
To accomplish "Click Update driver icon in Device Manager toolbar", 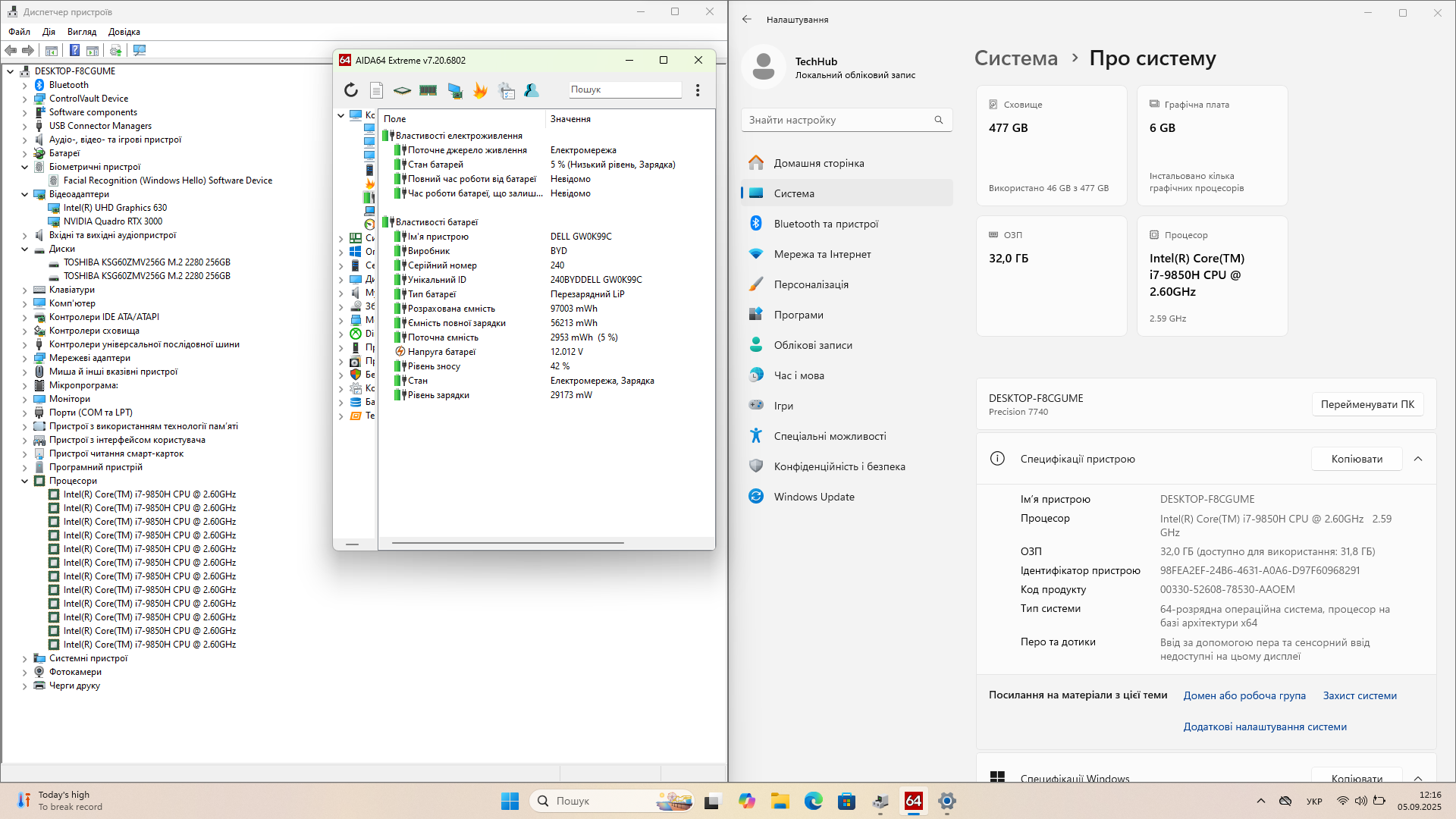I will [115, 50].
